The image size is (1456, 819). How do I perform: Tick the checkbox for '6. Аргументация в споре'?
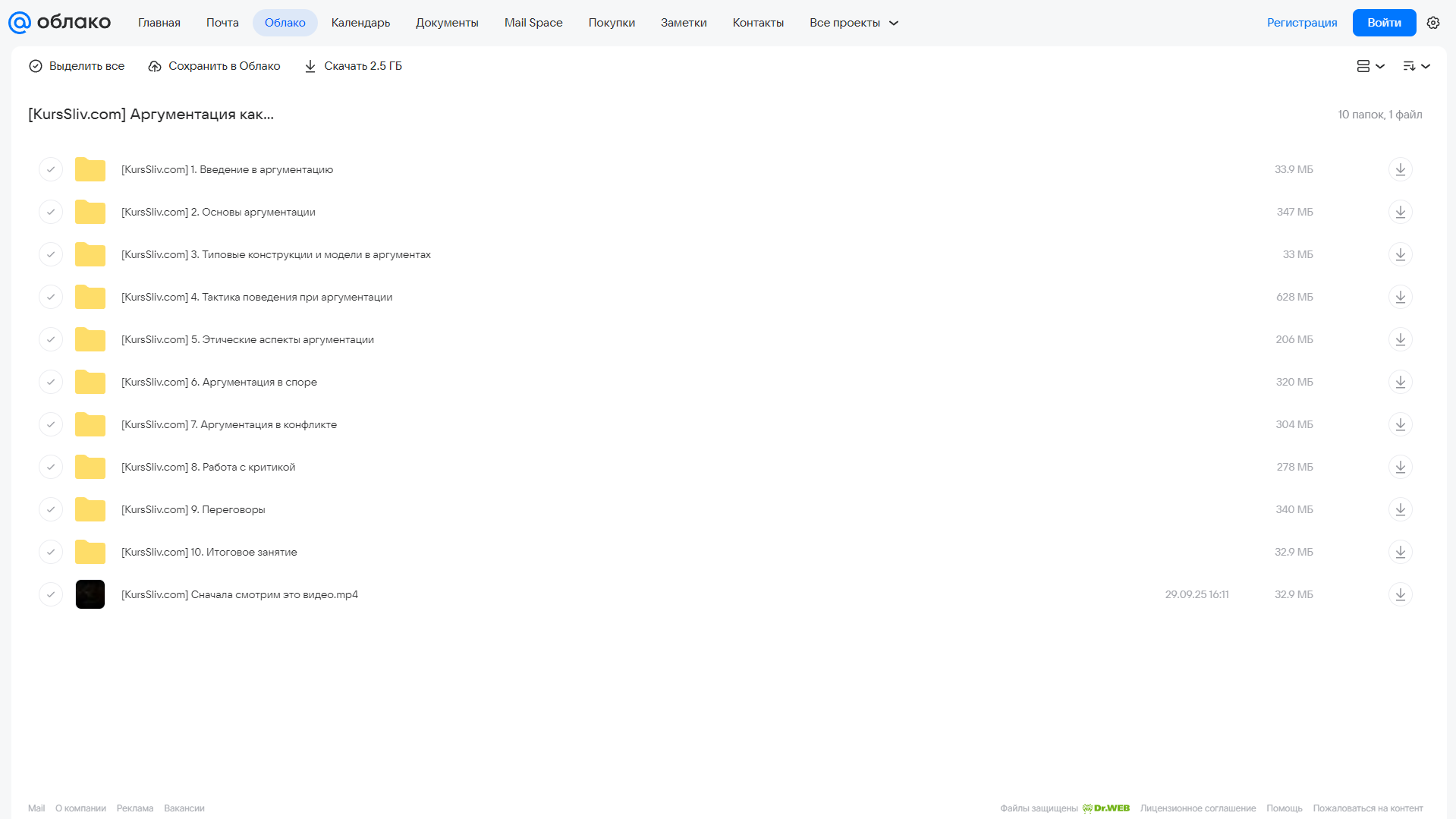51,382
